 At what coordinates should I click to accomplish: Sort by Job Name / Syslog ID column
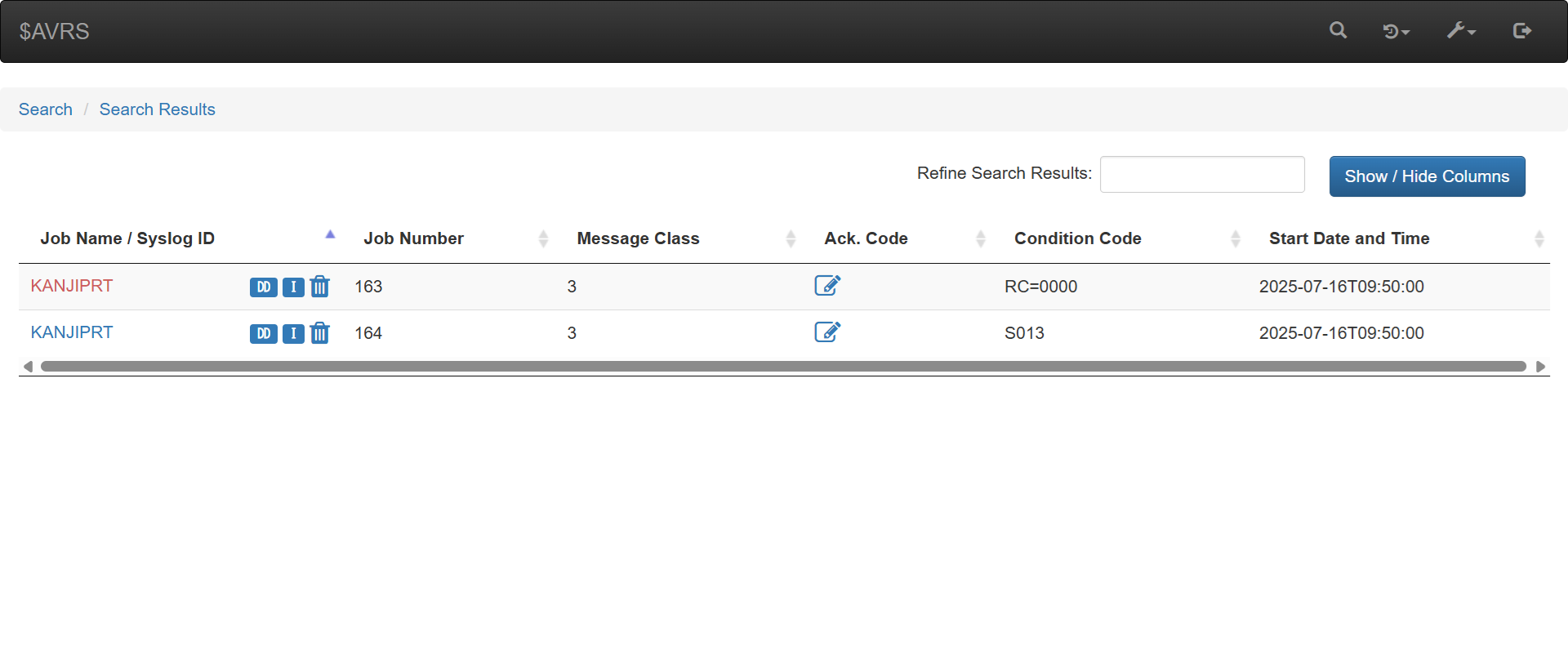pyautogui.click(x=127, y=238)
